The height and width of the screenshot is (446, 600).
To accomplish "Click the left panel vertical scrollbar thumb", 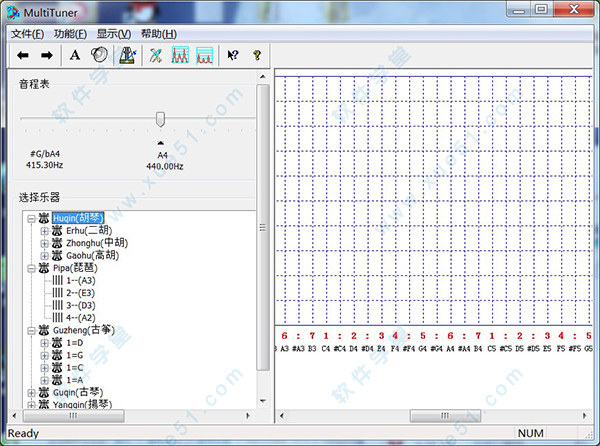I will point(263,228).
